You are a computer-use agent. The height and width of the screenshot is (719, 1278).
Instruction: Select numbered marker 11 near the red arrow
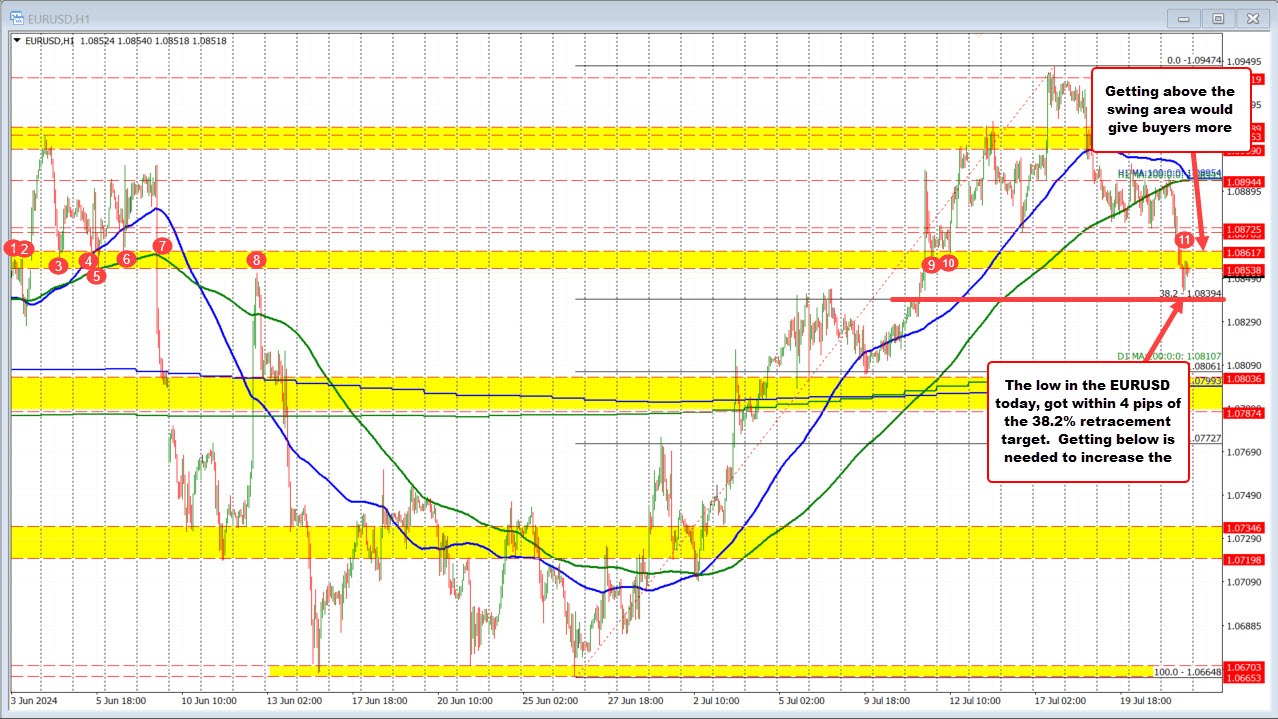pyautogui.click(x=1185, y=240)
